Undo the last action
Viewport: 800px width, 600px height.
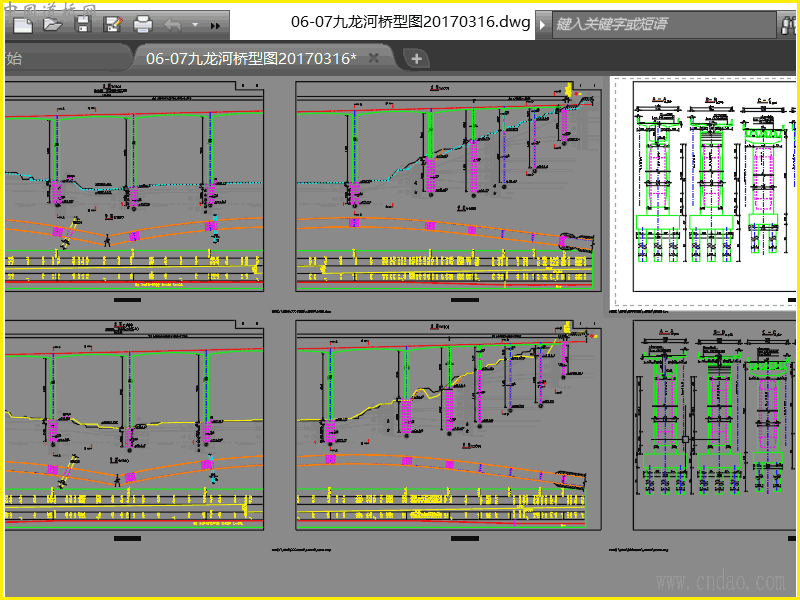(x=173, y=23)
